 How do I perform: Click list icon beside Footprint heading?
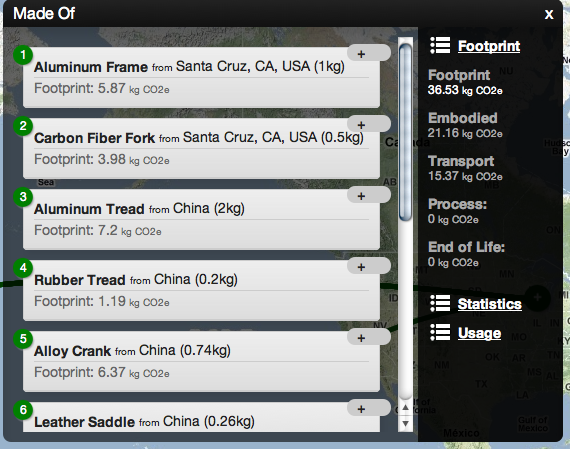coord(440,45)
